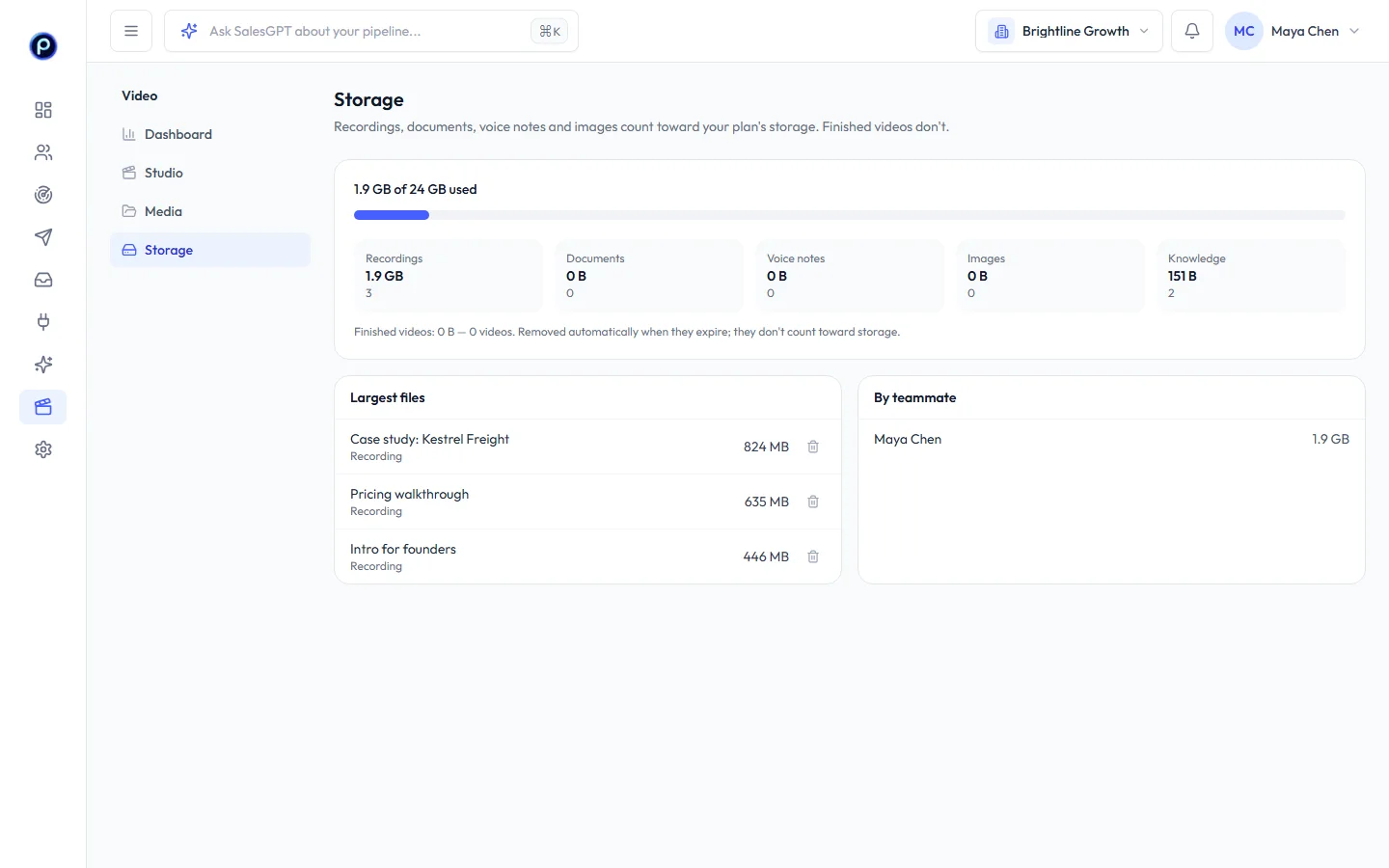Click the Recordings 1.9 GB card
The height and width of the screenshot is (868, 1389).
pos(449,276)
